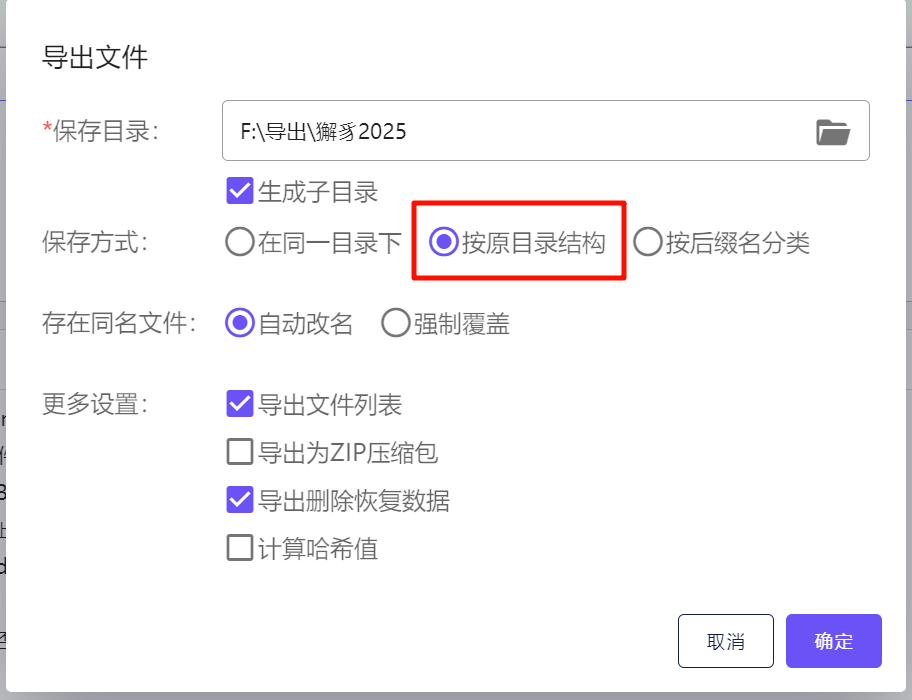The image size is (912, 700).
Task: Disable the 导出文件列表 checkbox
Action: coord(239,404)
